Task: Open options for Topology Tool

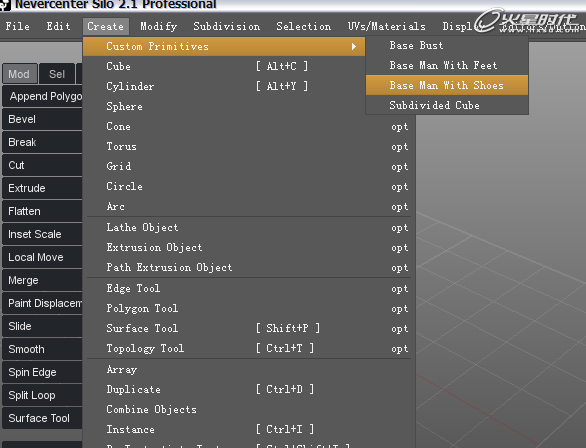Action: [400, 349]
